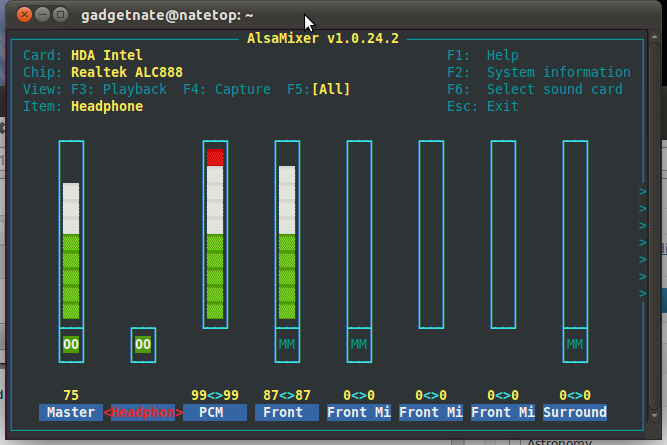Click the AlsaMixer v1.0.24.2 title
667x445 pixels.
coord(323,39)
